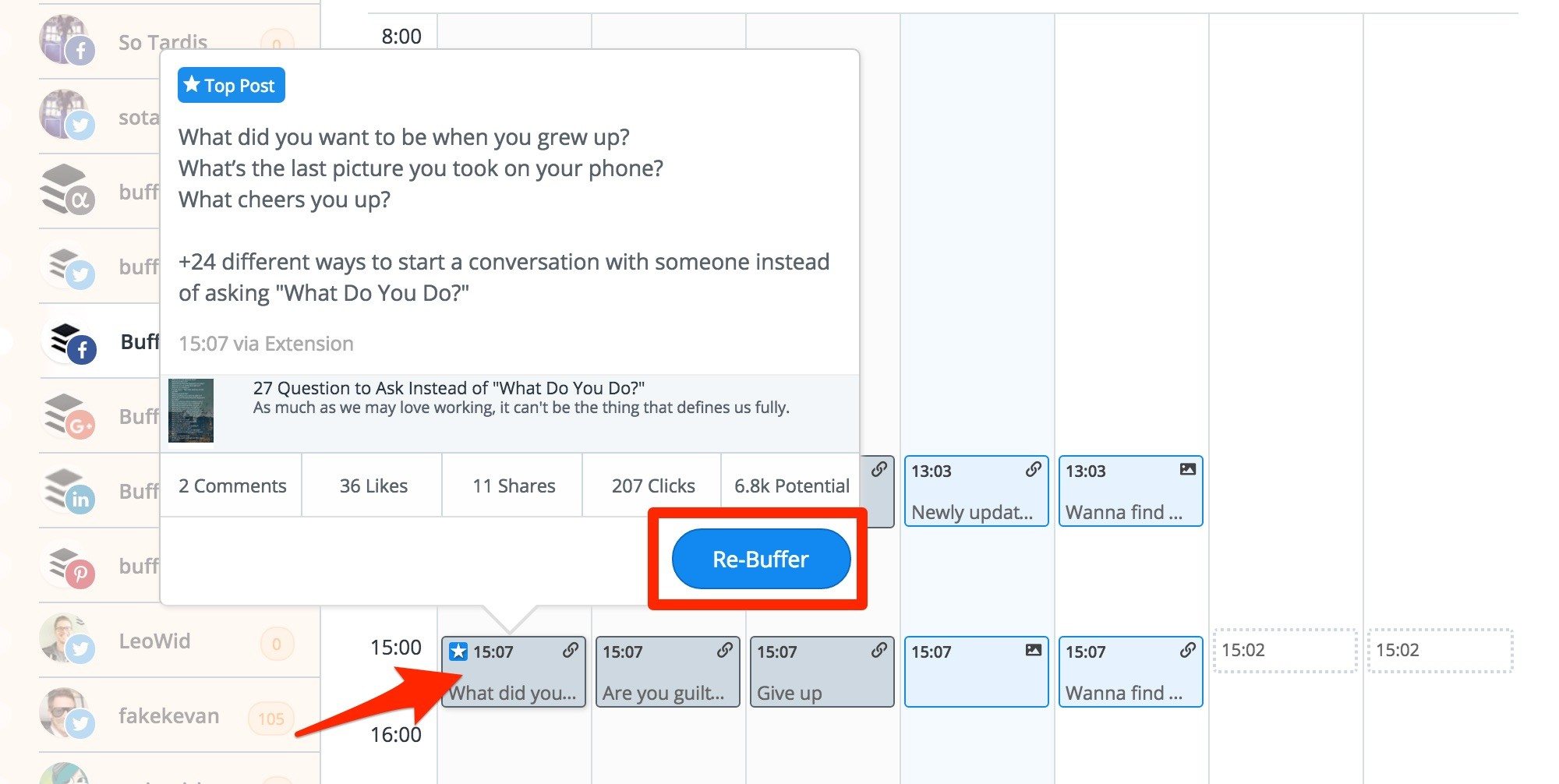
Task: Select the 'Give up' post at 15:07
Action: point(821,672)
